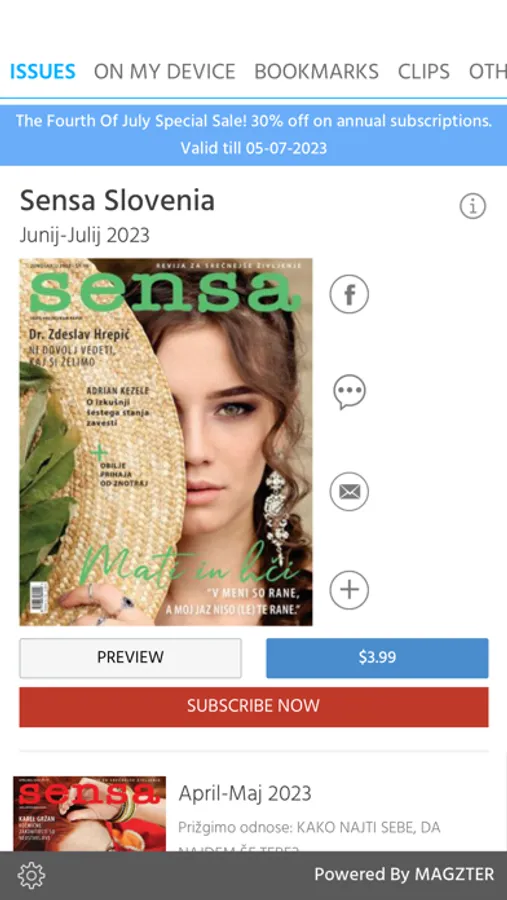Tap the Sensa Slovenia magazine title
Image resolution: width=507 pixels, height=900 pixels.
coord(117,201)
